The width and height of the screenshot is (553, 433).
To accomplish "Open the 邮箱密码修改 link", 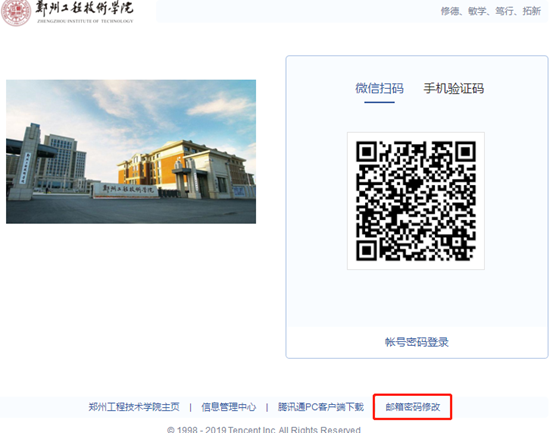I will coord(413,407).
